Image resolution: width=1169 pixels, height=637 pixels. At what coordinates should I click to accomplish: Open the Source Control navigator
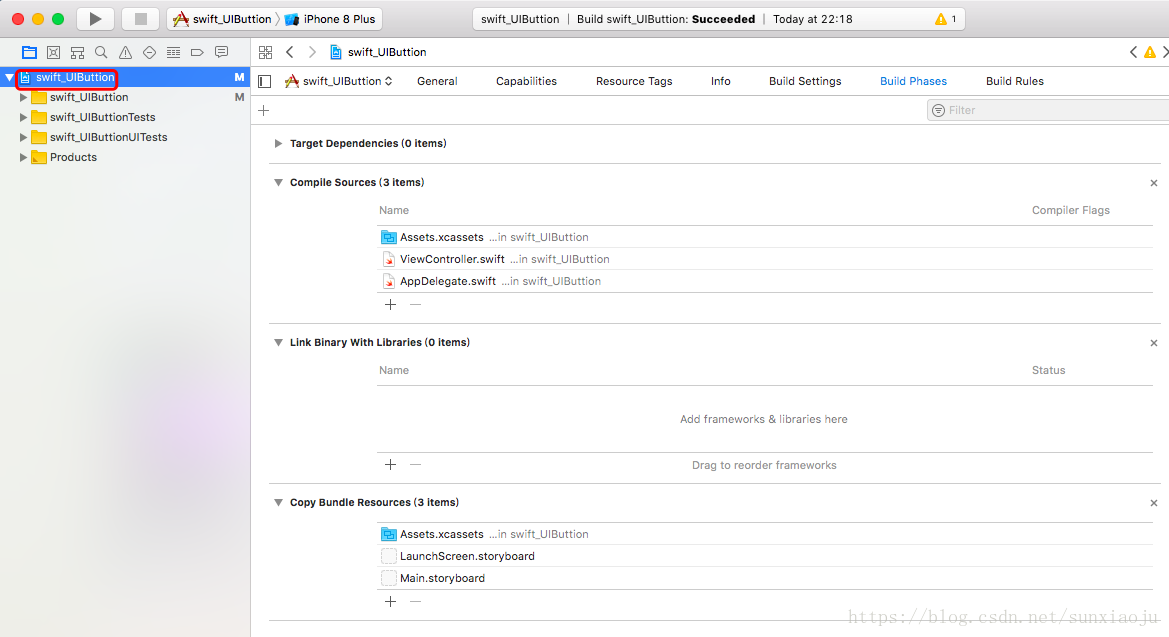pyautogui.click(x=53, y=52)
